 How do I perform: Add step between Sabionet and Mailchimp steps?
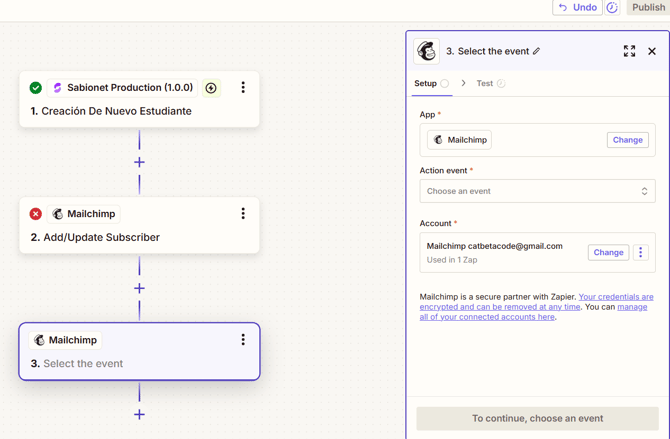(x=139, y=162)
